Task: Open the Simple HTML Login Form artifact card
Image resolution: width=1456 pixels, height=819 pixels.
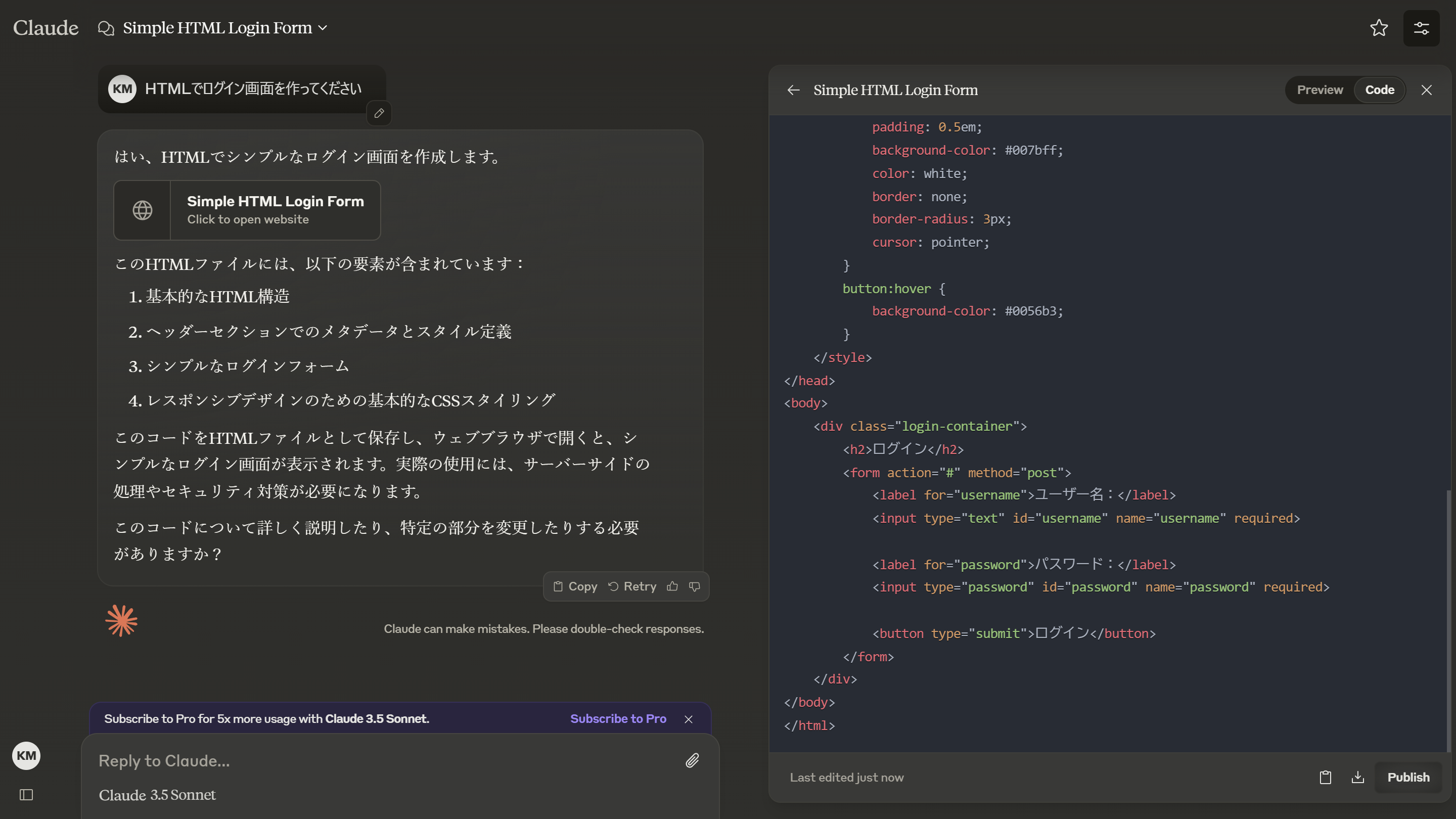Action: pos(247,210)
